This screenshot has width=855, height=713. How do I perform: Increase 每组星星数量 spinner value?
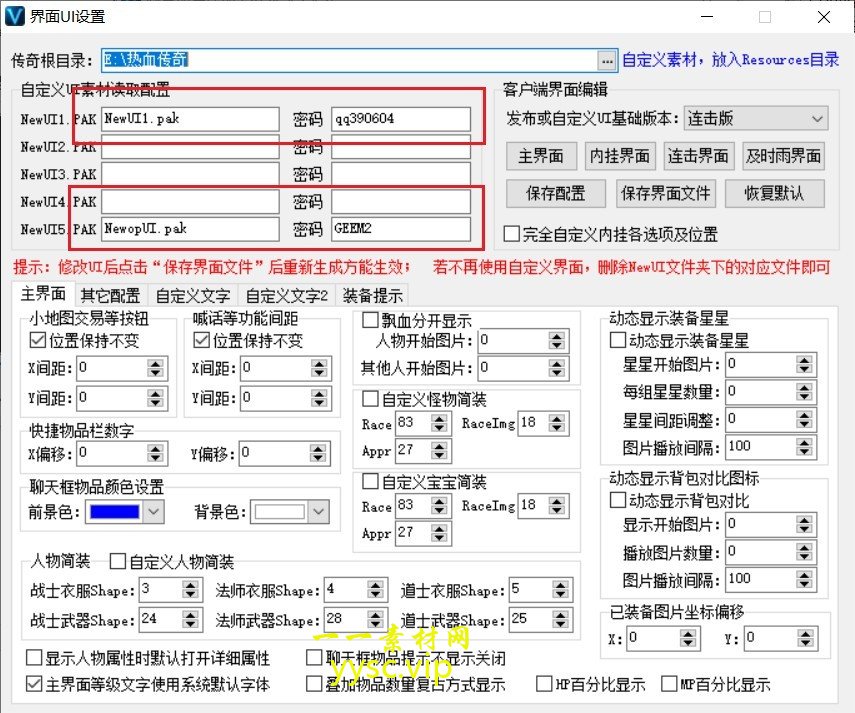[x=804, y=388]
